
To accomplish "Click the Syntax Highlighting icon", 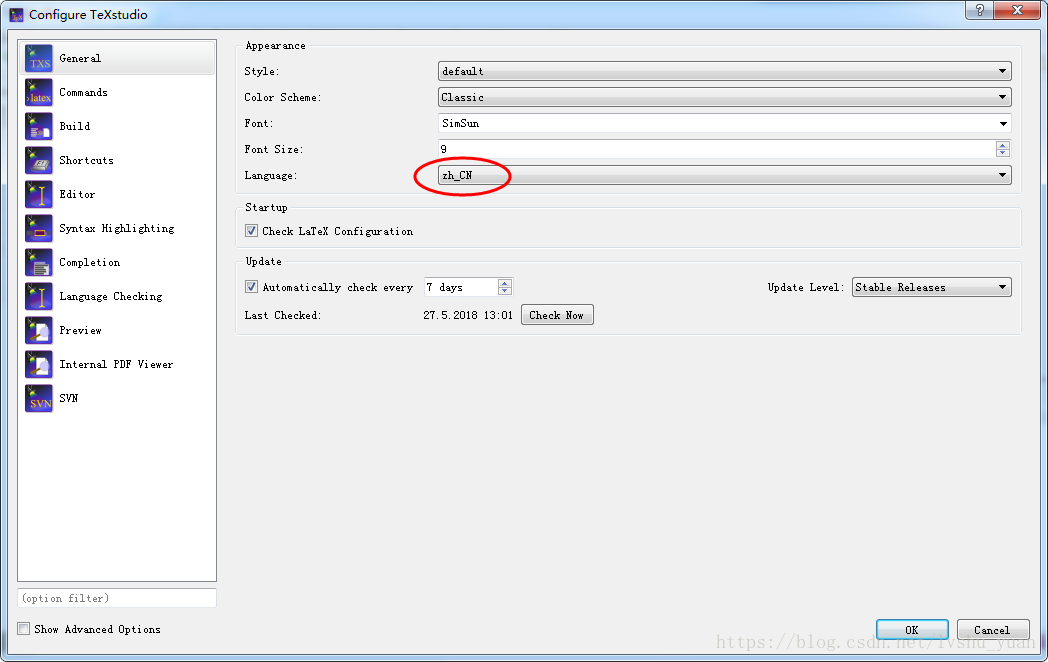I will point(39,228).
